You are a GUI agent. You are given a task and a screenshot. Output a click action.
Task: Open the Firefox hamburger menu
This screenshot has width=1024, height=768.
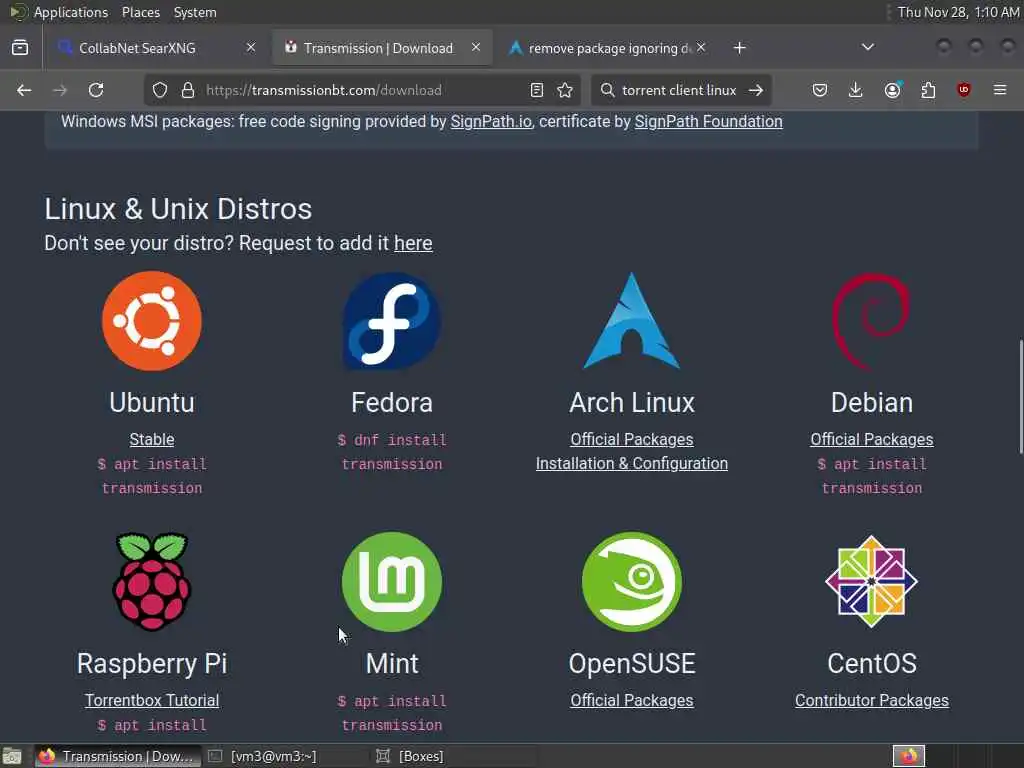pyautogui.click(x=1000, y=90)
